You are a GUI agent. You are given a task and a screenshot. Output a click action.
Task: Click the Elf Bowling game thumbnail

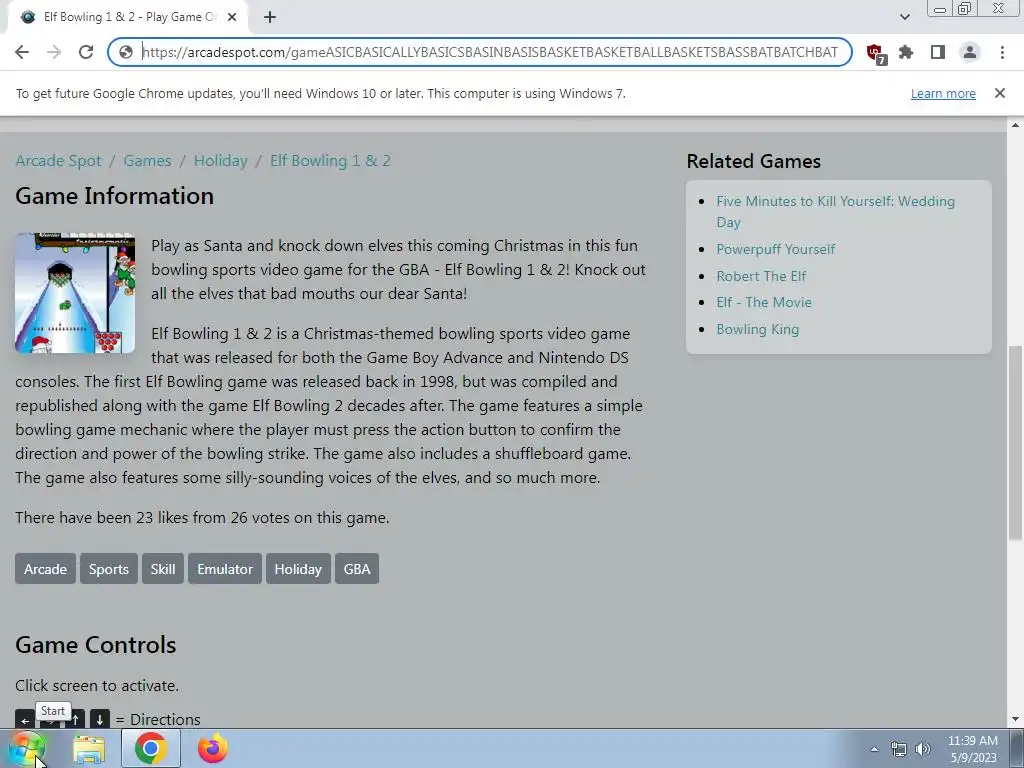tap(75, 293)
